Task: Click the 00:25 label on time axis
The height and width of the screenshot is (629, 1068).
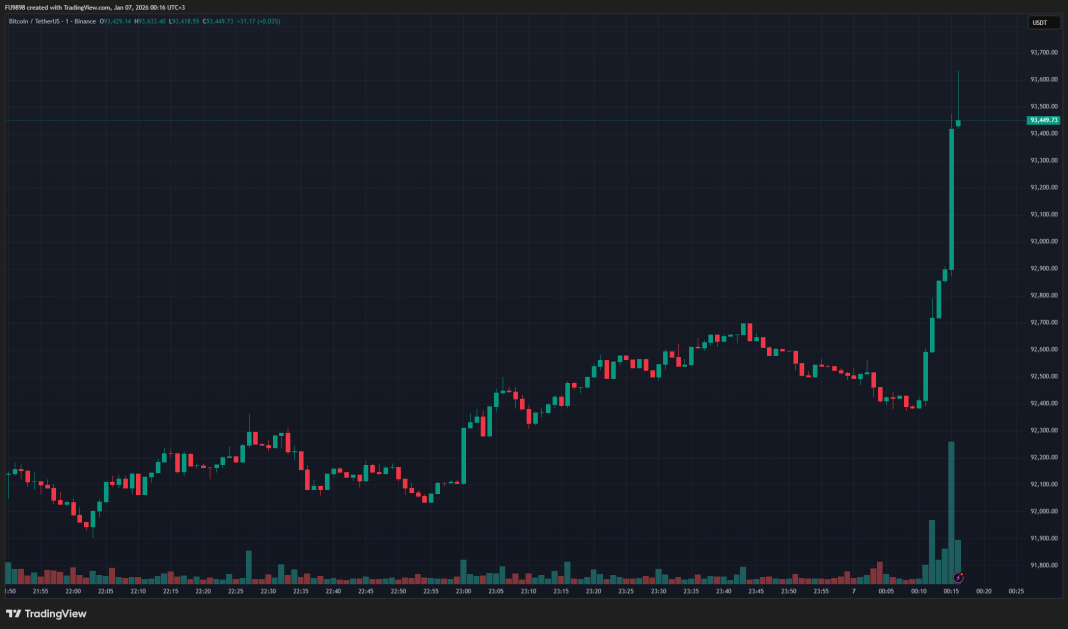Action: (1015, 592)
